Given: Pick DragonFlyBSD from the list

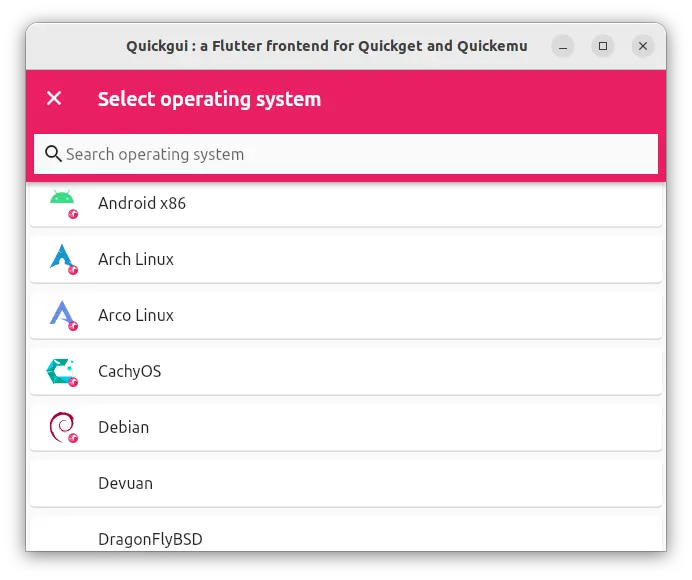Looking at the screenshot, I should pyautogui.click(x=346, y=535).
